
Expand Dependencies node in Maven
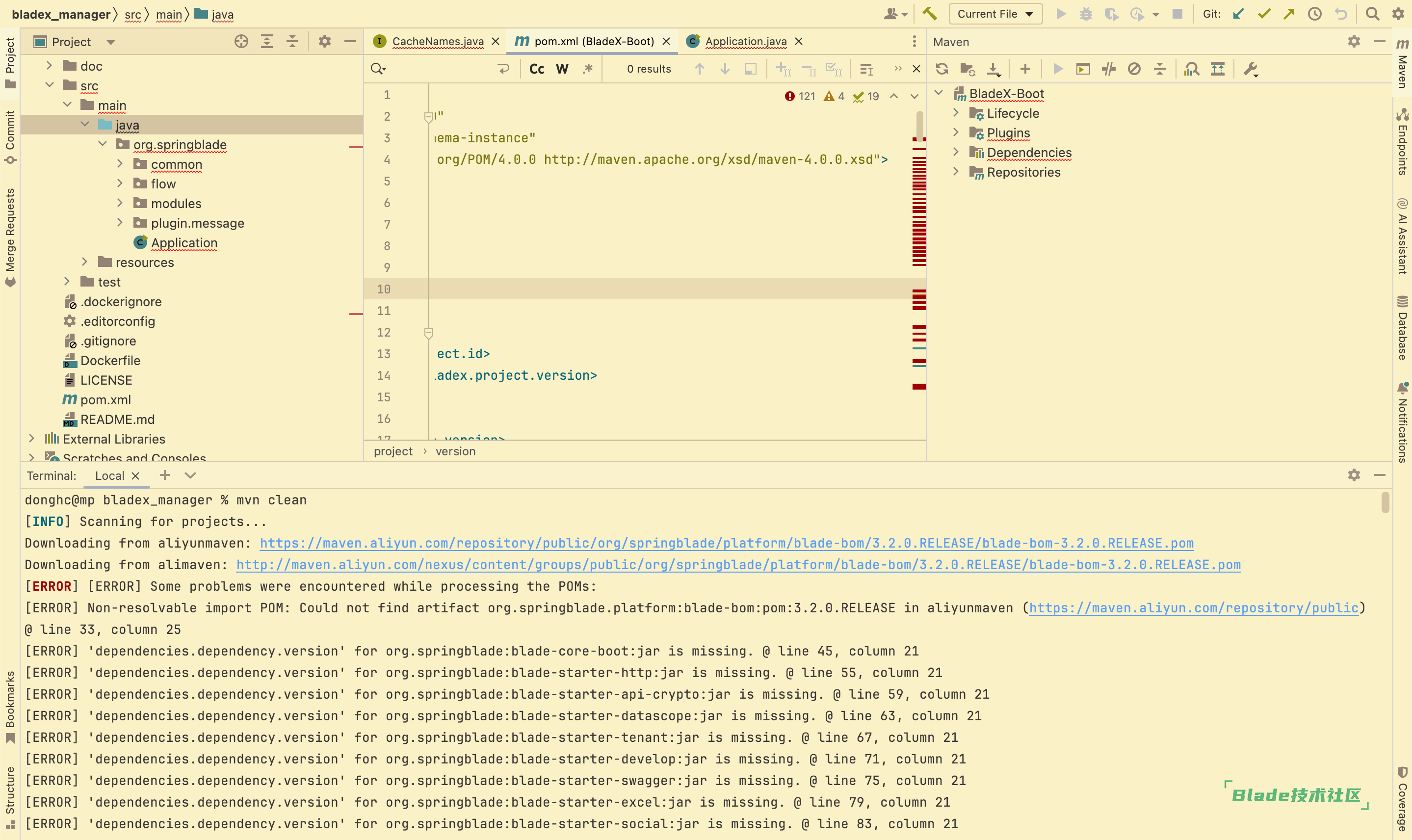click(x=956, y=152)
